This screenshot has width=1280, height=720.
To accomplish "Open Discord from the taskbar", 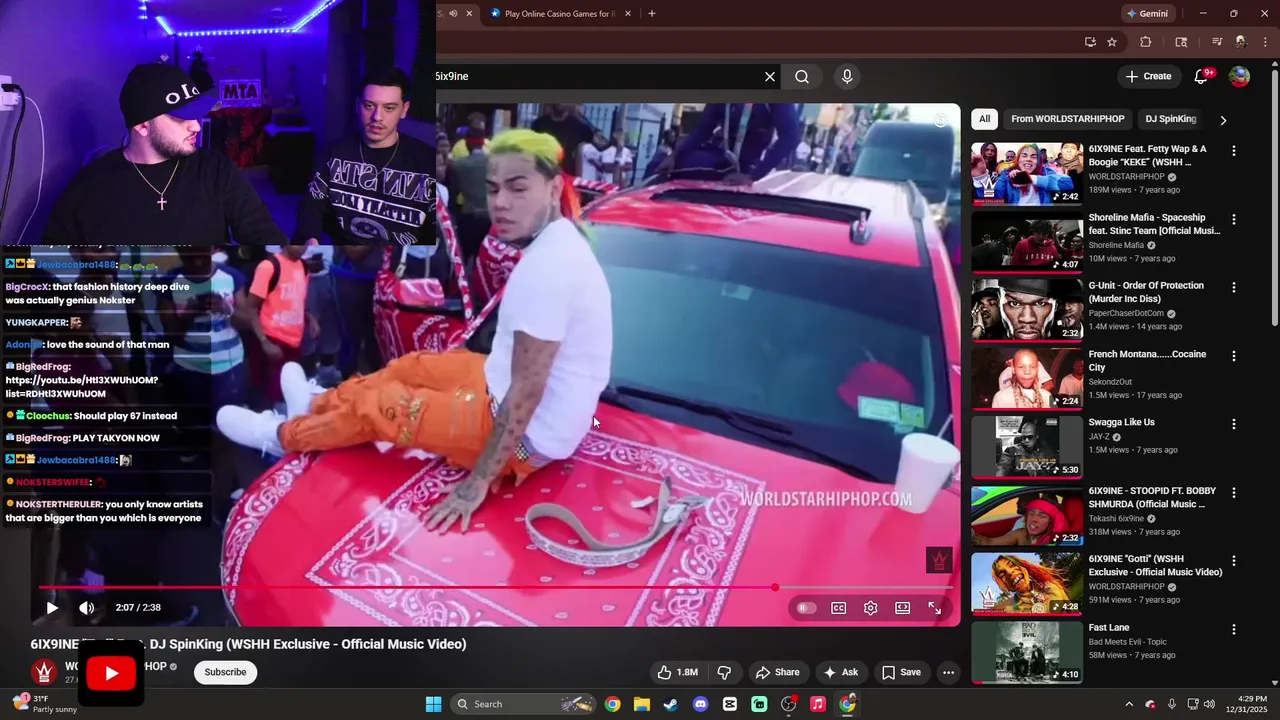I will tap(700, 704).
